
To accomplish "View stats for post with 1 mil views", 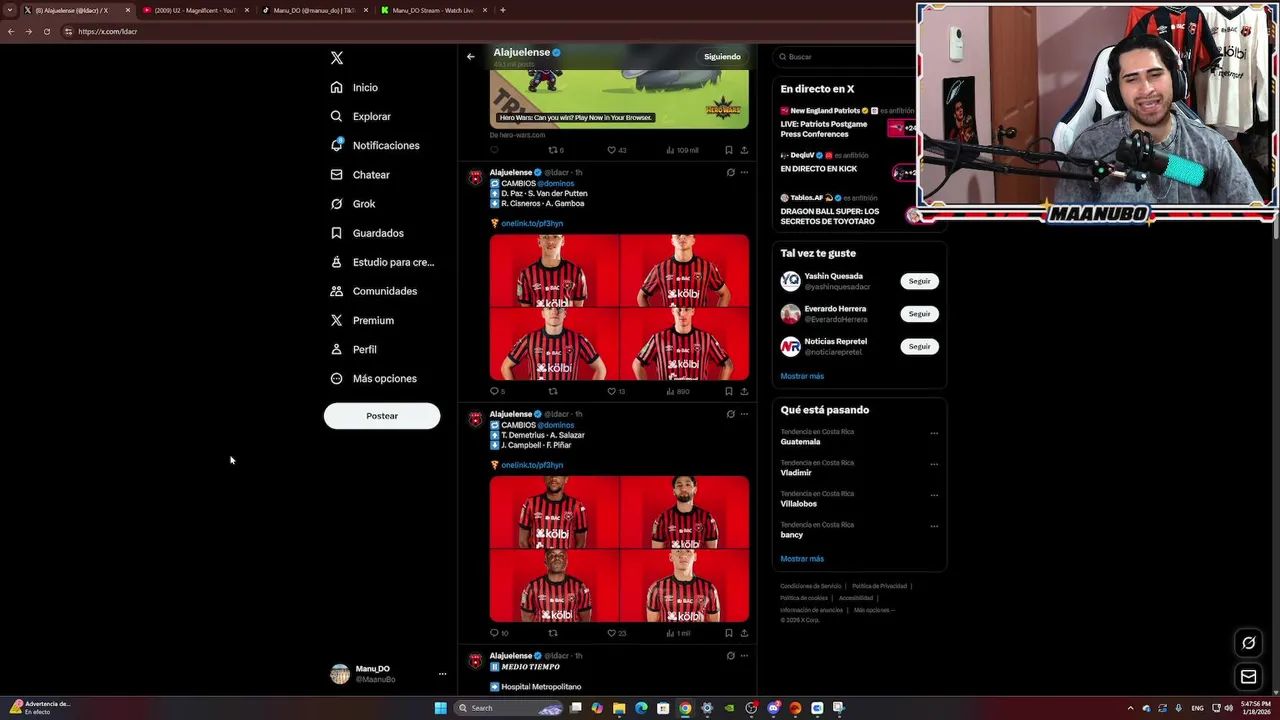I will [x=678, y=633].
